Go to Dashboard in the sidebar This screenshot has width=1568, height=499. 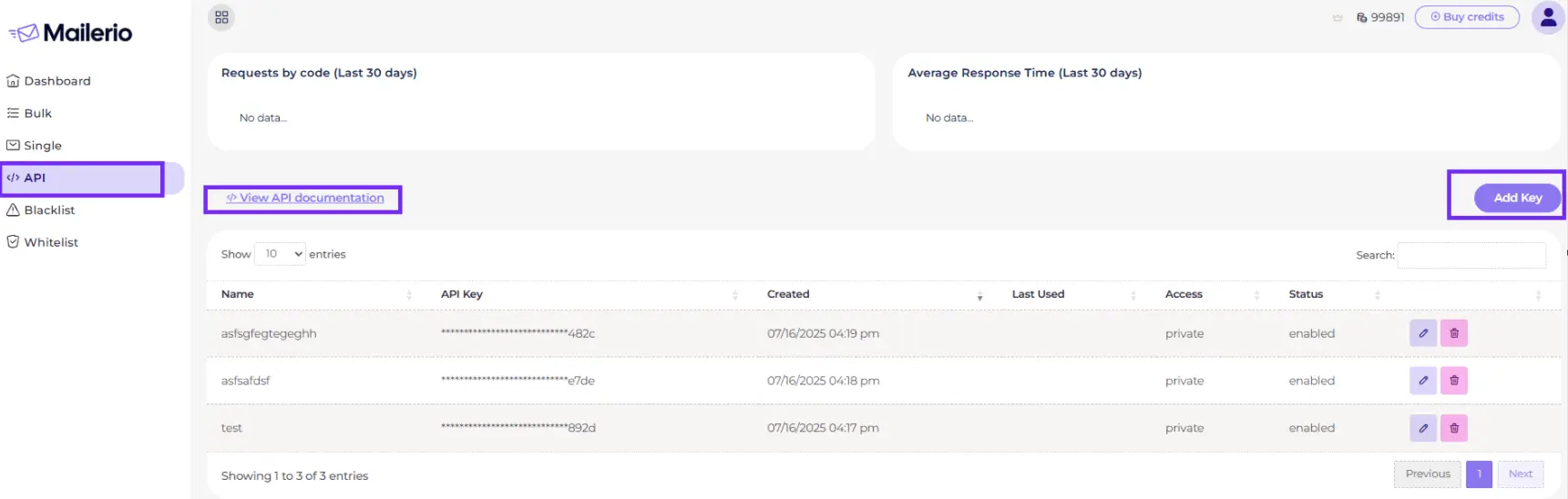coord(56,81)
